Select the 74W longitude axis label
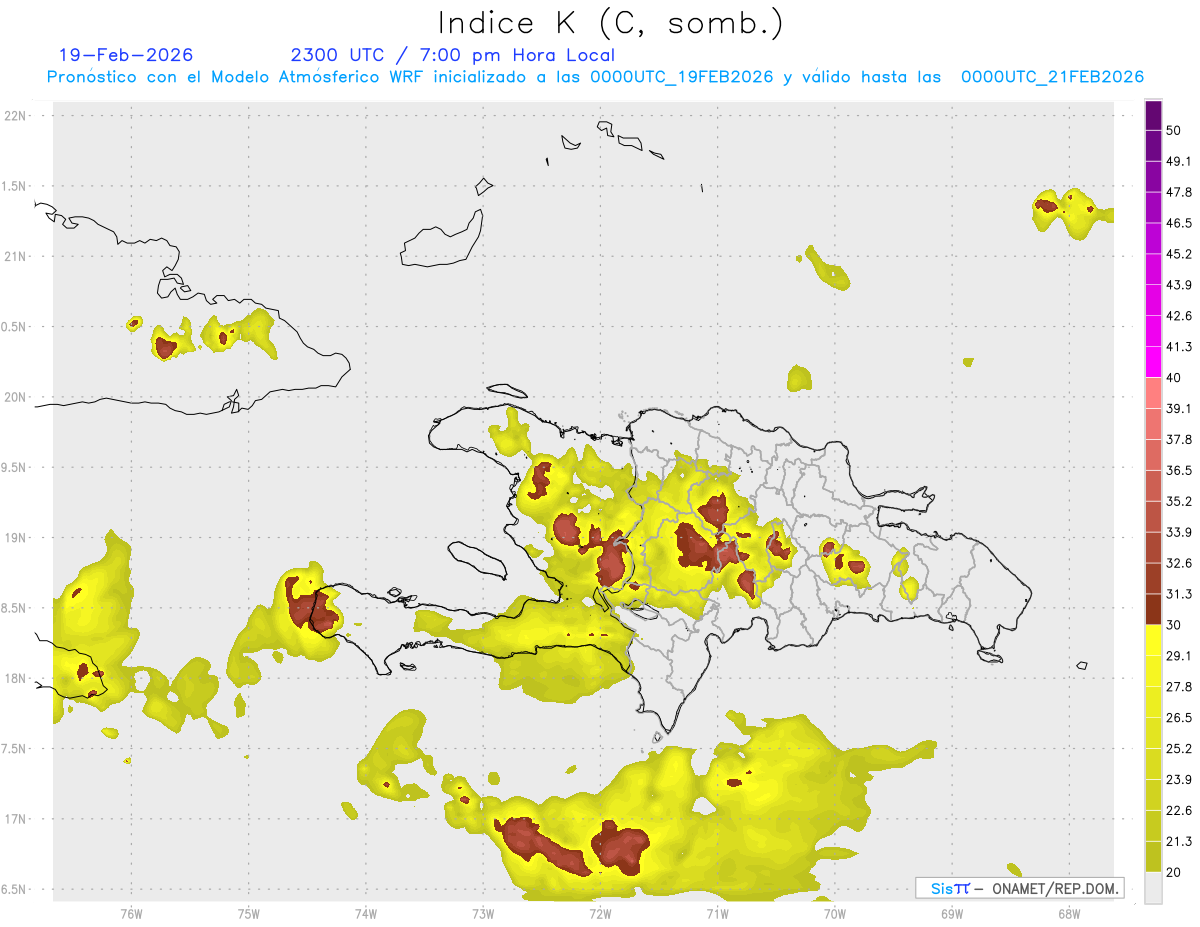 tap(366, 913)
